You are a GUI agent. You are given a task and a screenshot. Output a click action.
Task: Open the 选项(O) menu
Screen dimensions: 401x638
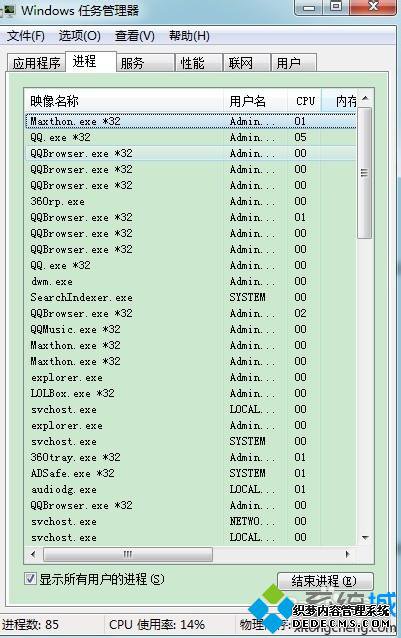(80, 36)
